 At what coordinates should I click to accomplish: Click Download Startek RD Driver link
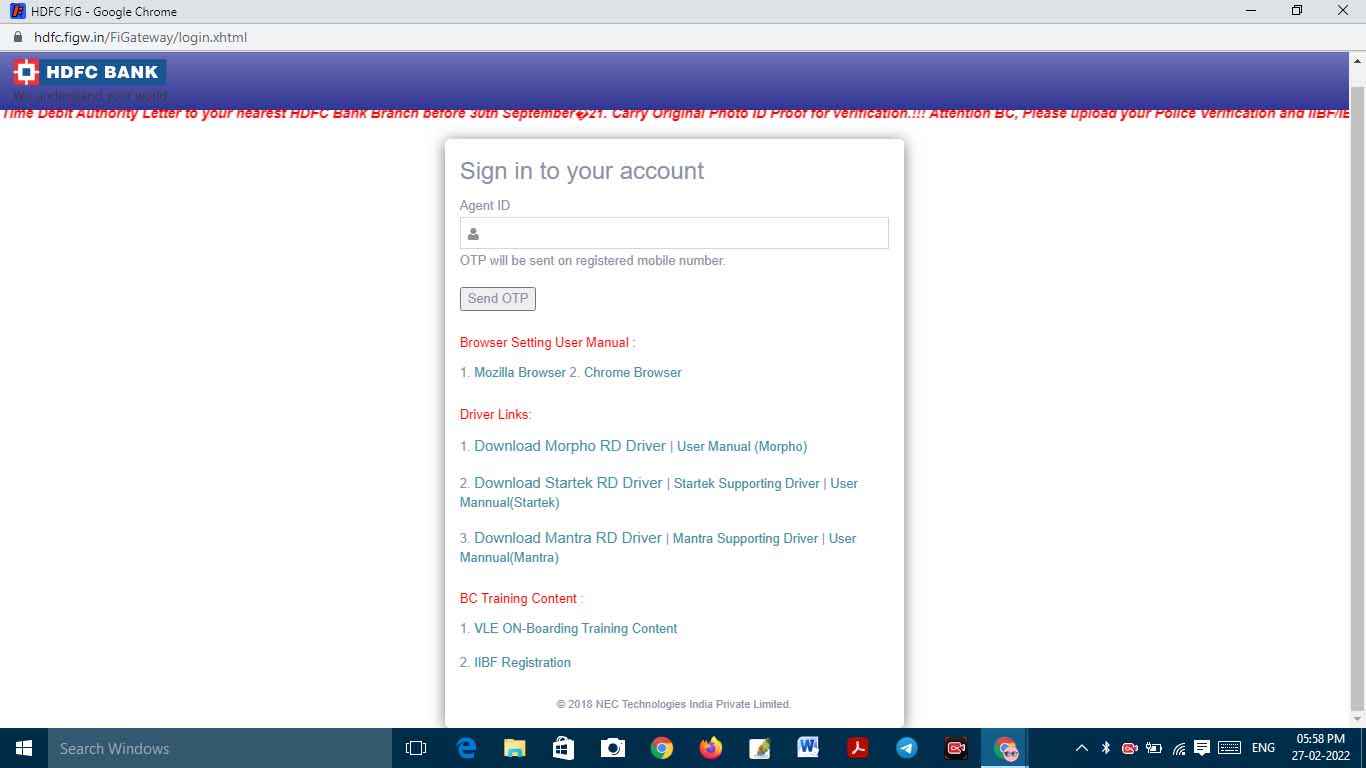(x=568, y=483)
